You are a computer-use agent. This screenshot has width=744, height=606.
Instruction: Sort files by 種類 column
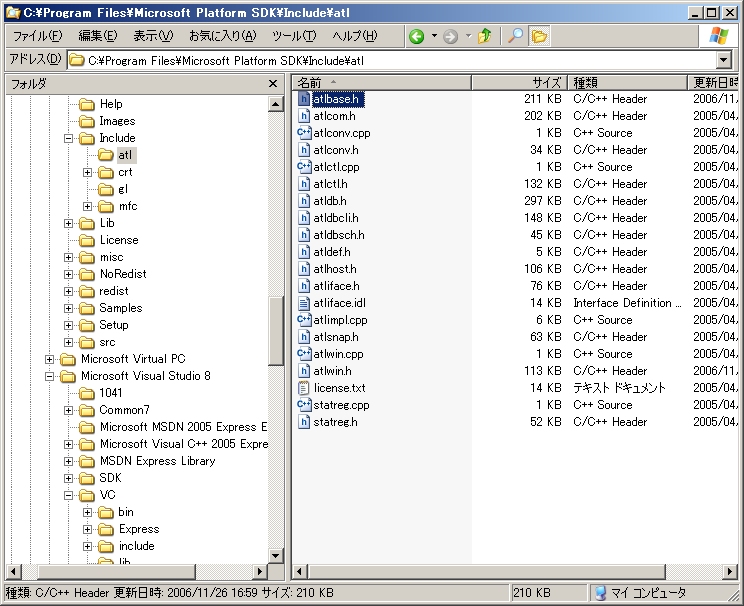point(627,83)
